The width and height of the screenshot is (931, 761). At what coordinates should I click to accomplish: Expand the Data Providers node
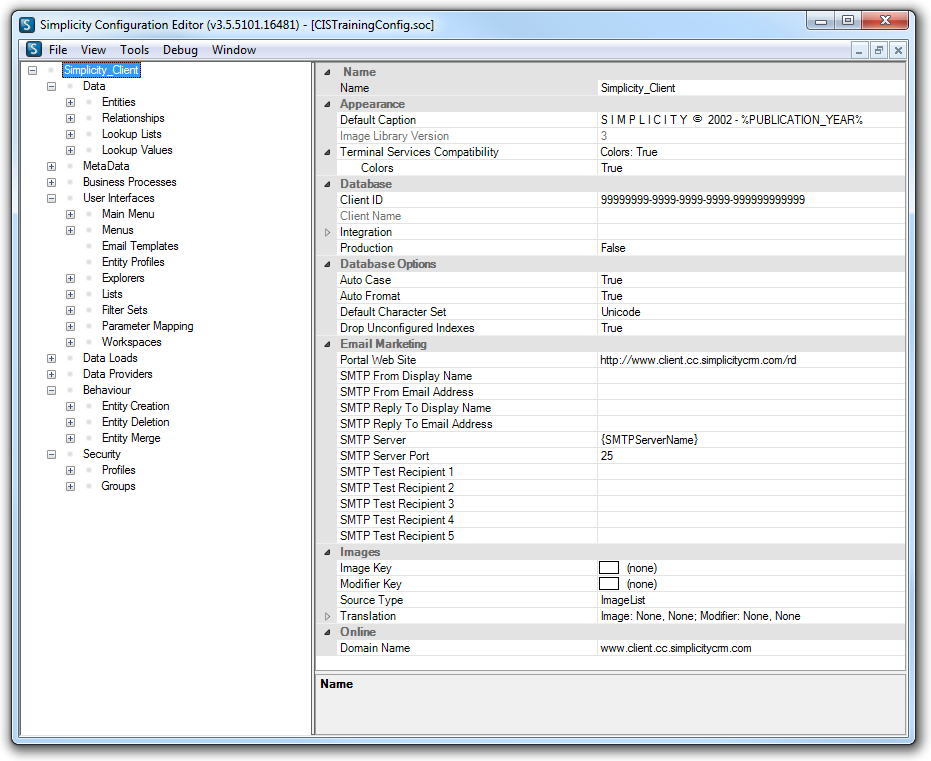click(52, 375)
